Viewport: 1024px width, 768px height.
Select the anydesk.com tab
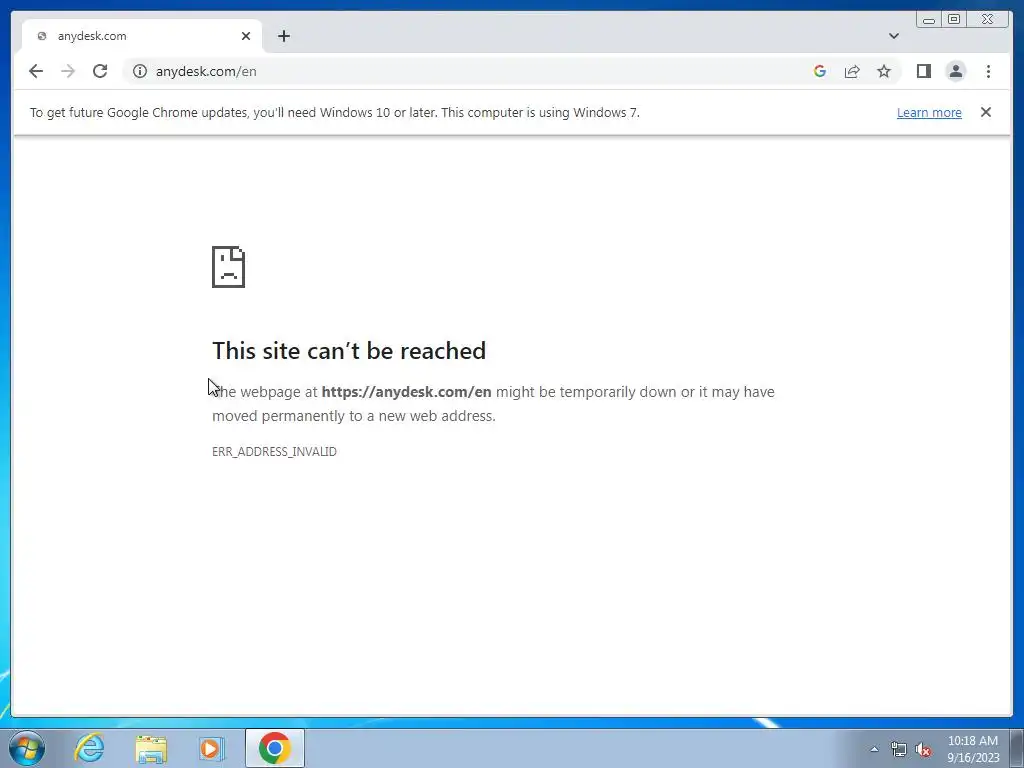142,36
